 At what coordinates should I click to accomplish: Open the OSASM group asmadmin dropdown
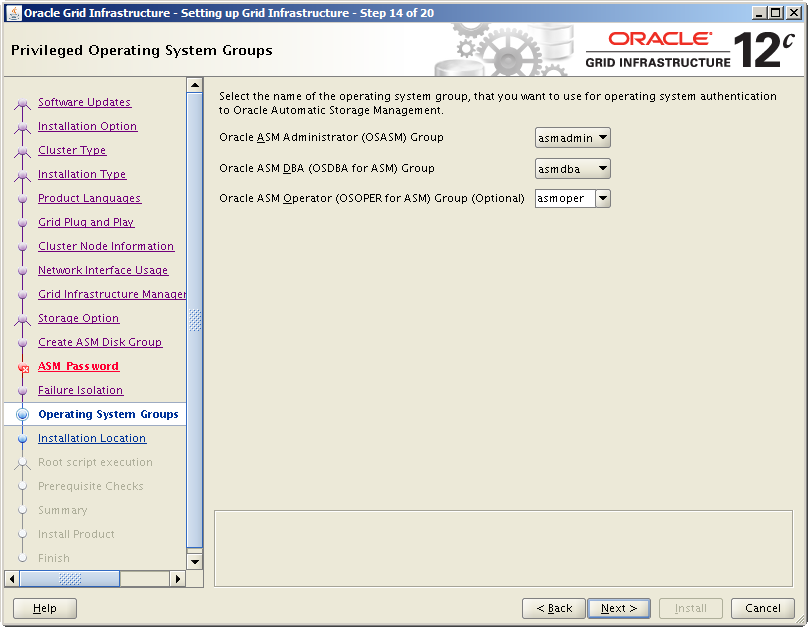[573, 138]
